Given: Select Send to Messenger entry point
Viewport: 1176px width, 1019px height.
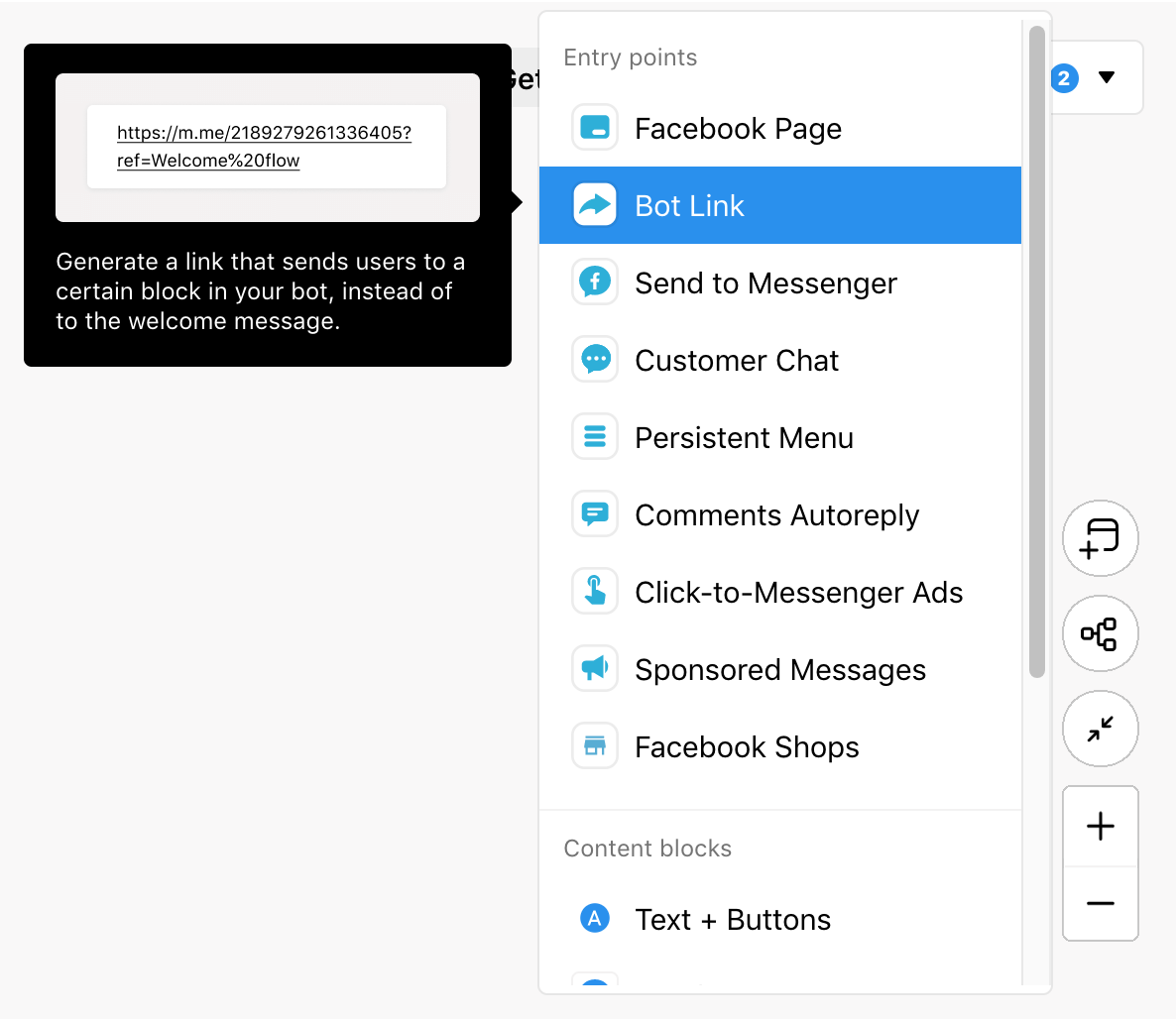Looking at the screenshot, I should [780, 283].
